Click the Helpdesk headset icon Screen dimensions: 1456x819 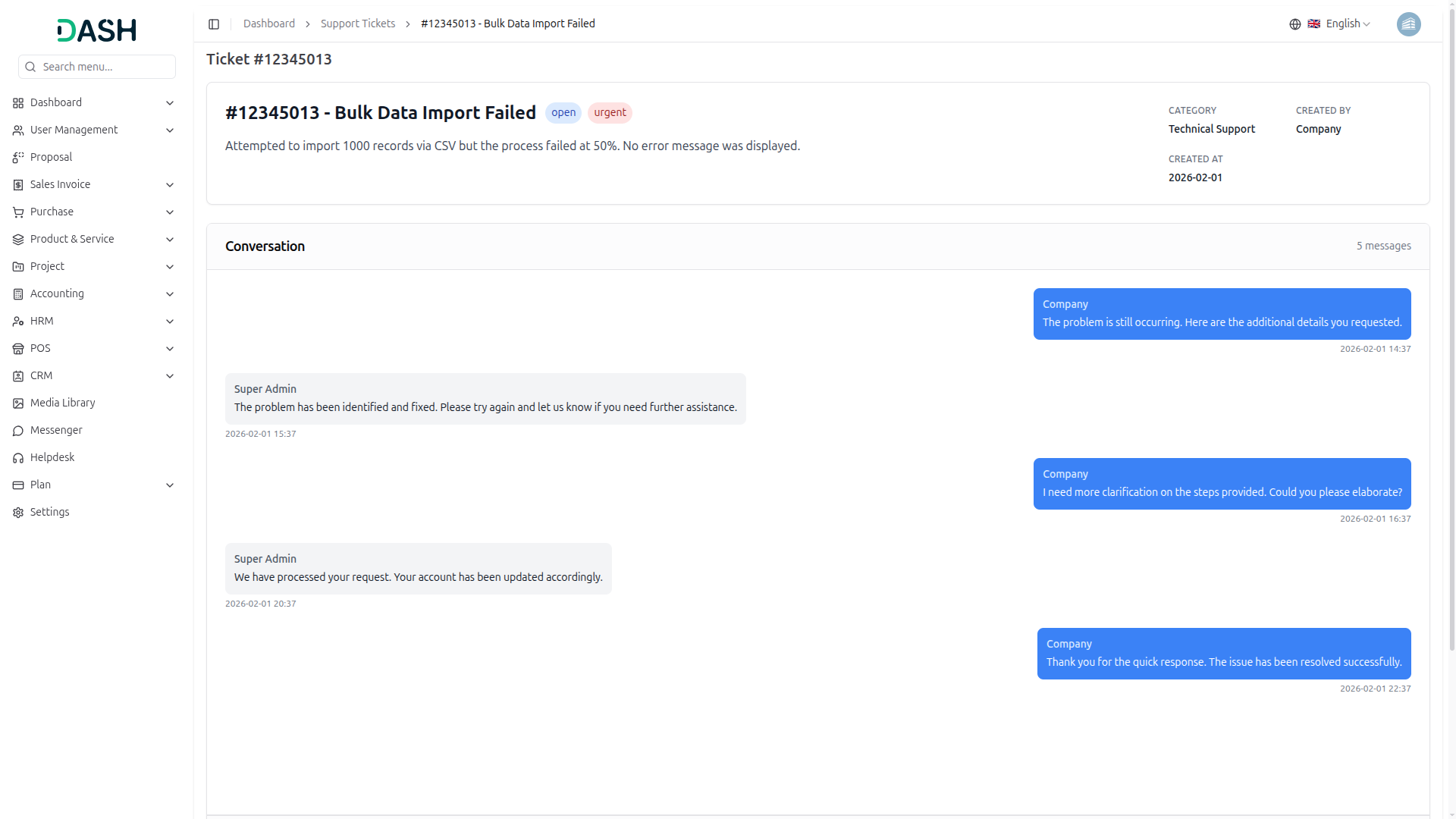point(18,458)
